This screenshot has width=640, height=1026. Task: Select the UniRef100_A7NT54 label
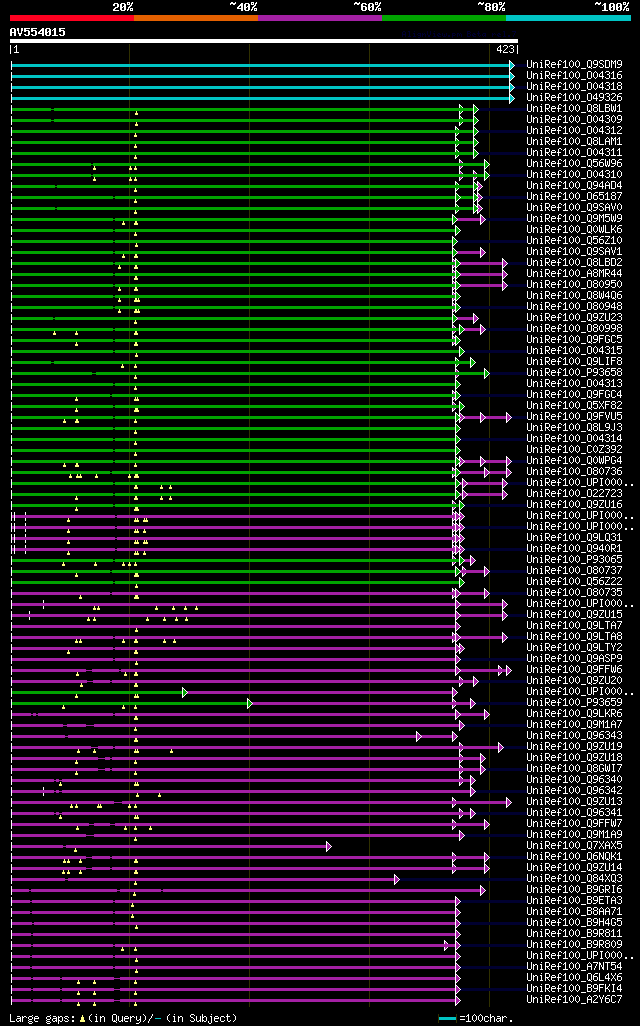575,966
